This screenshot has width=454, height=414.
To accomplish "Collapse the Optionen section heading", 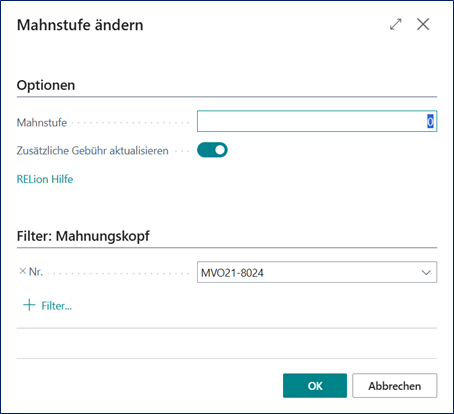I will (x=46, y=85).
